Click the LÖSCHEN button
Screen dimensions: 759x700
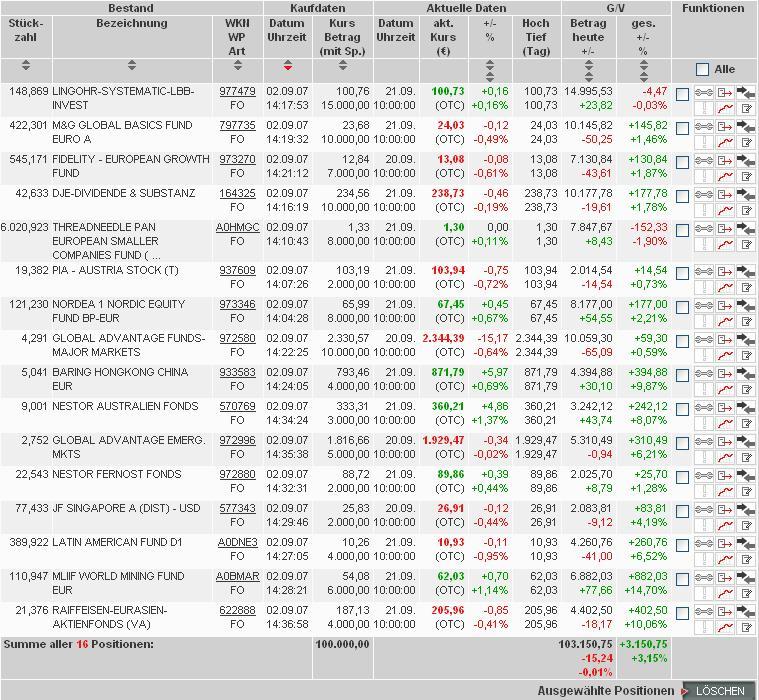point(720,691)
